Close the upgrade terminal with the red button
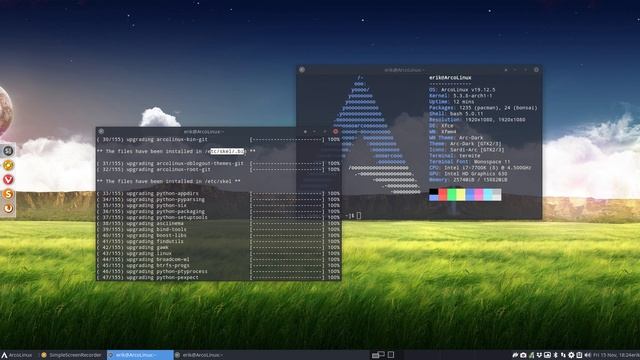Screen dimensions: 640x360 [x=336, y=131]
